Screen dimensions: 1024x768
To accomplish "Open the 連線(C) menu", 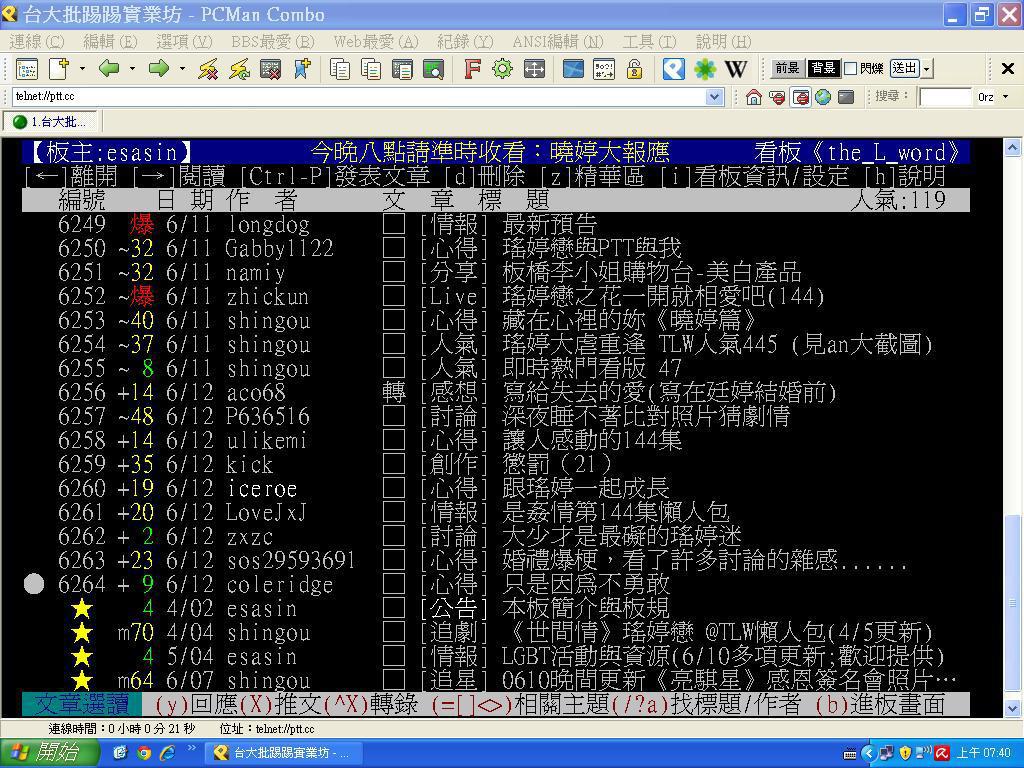I will 36,41.
